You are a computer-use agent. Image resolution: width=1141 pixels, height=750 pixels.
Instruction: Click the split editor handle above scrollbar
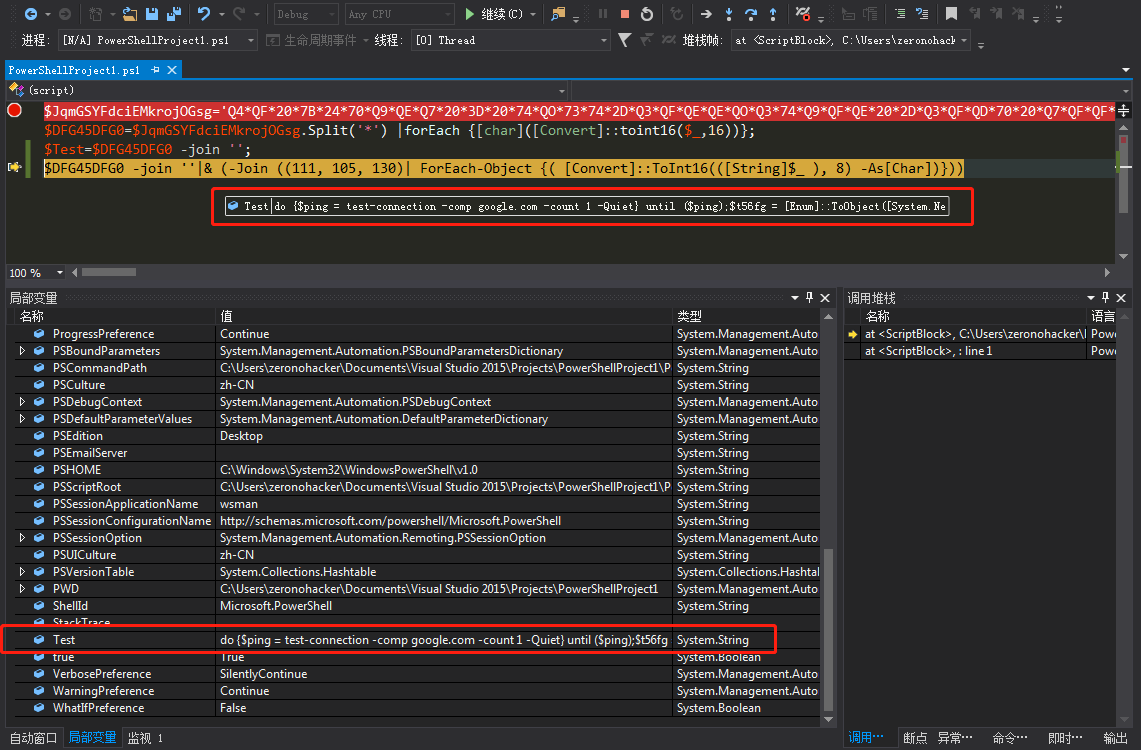(1124, 111)
